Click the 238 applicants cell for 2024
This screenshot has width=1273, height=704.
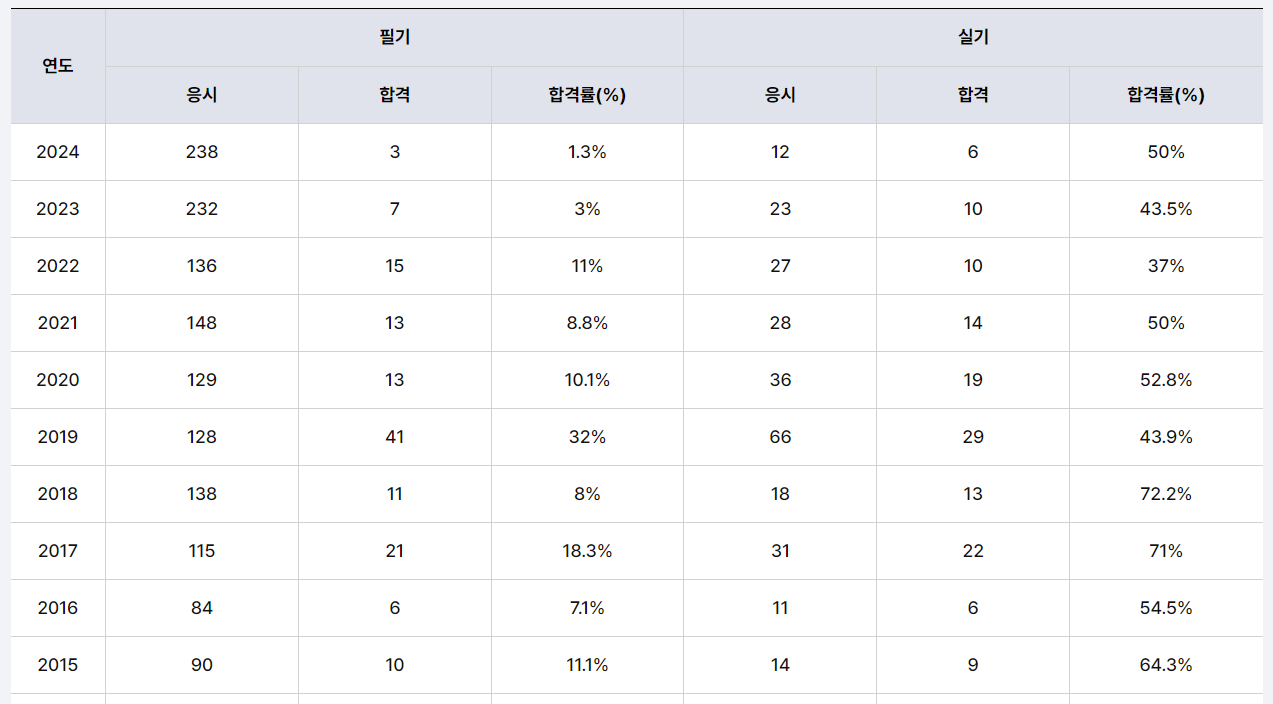[202, 152]
